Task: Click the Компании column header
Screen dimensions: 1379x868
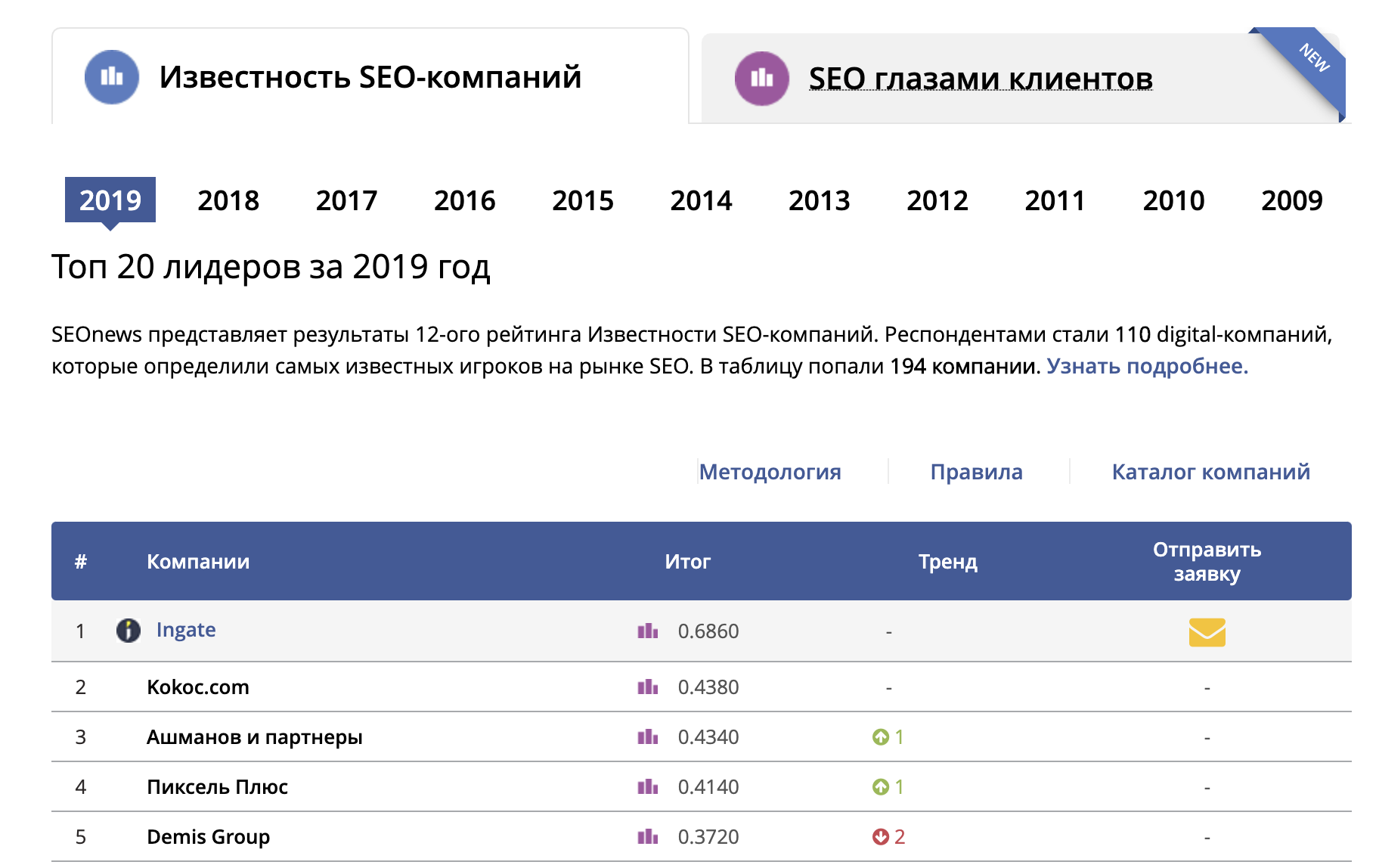Action: (198, 561)
